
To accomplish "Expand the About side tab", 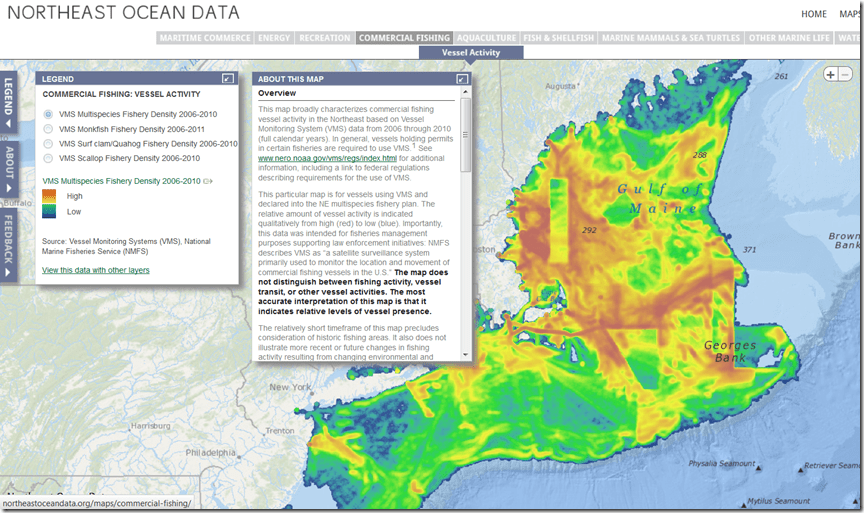I will coord(8,168).
